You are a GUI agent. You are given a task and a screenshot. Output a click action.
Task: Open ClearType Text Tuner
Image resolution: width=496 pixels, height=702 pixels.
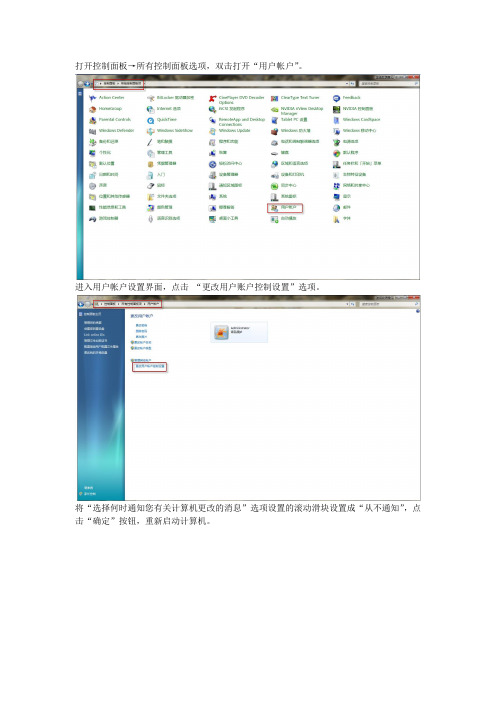click(x=295, y=98)
